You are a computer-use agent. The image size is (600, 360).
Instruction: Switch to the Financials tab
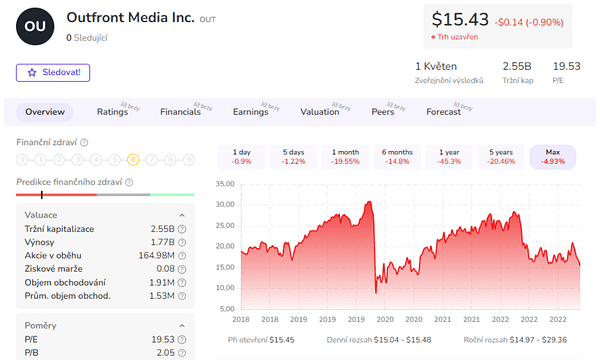(181, 112)
